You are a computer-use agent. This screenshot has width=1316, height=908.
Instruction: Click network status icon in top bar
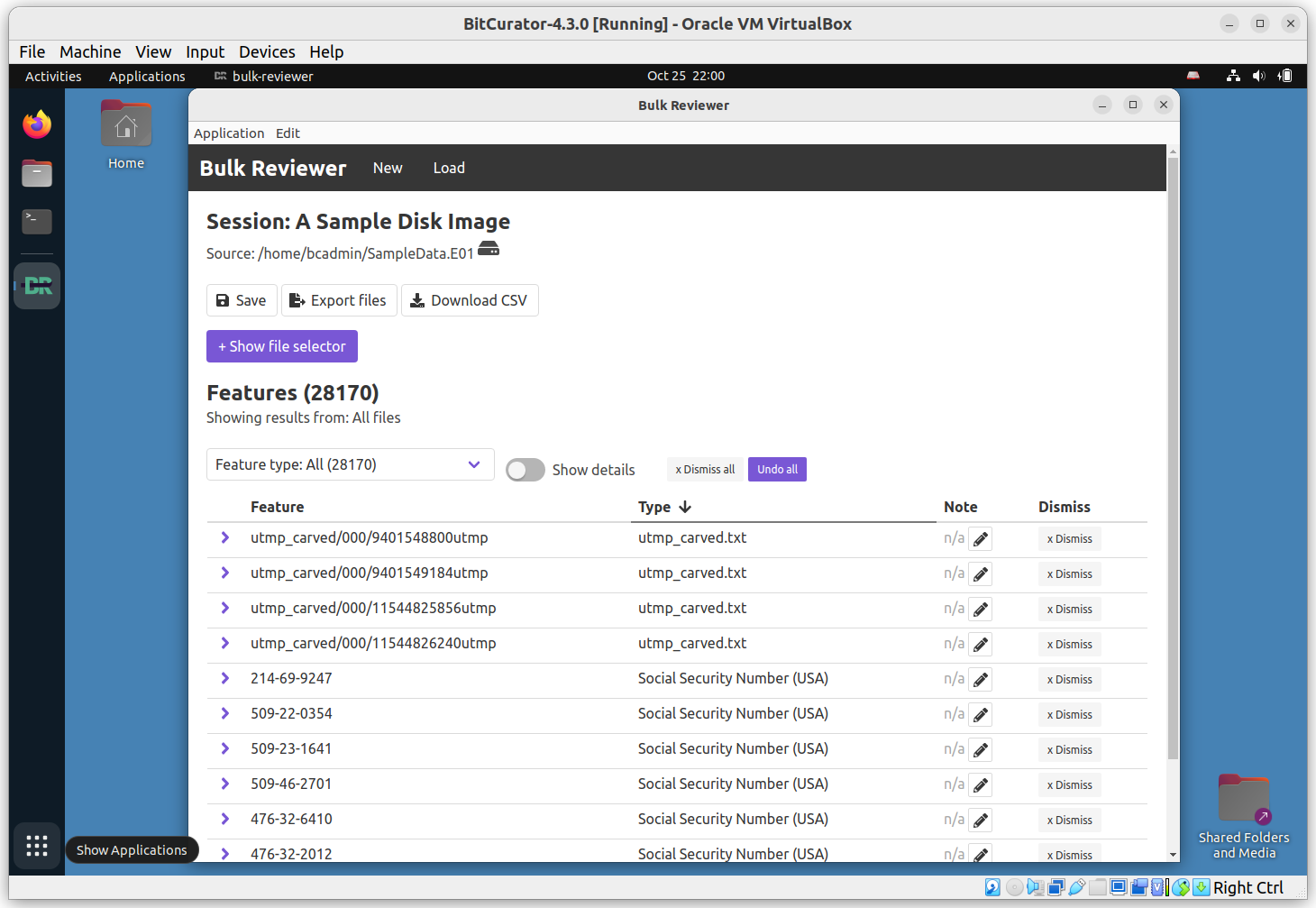[x=1233, y=76]
